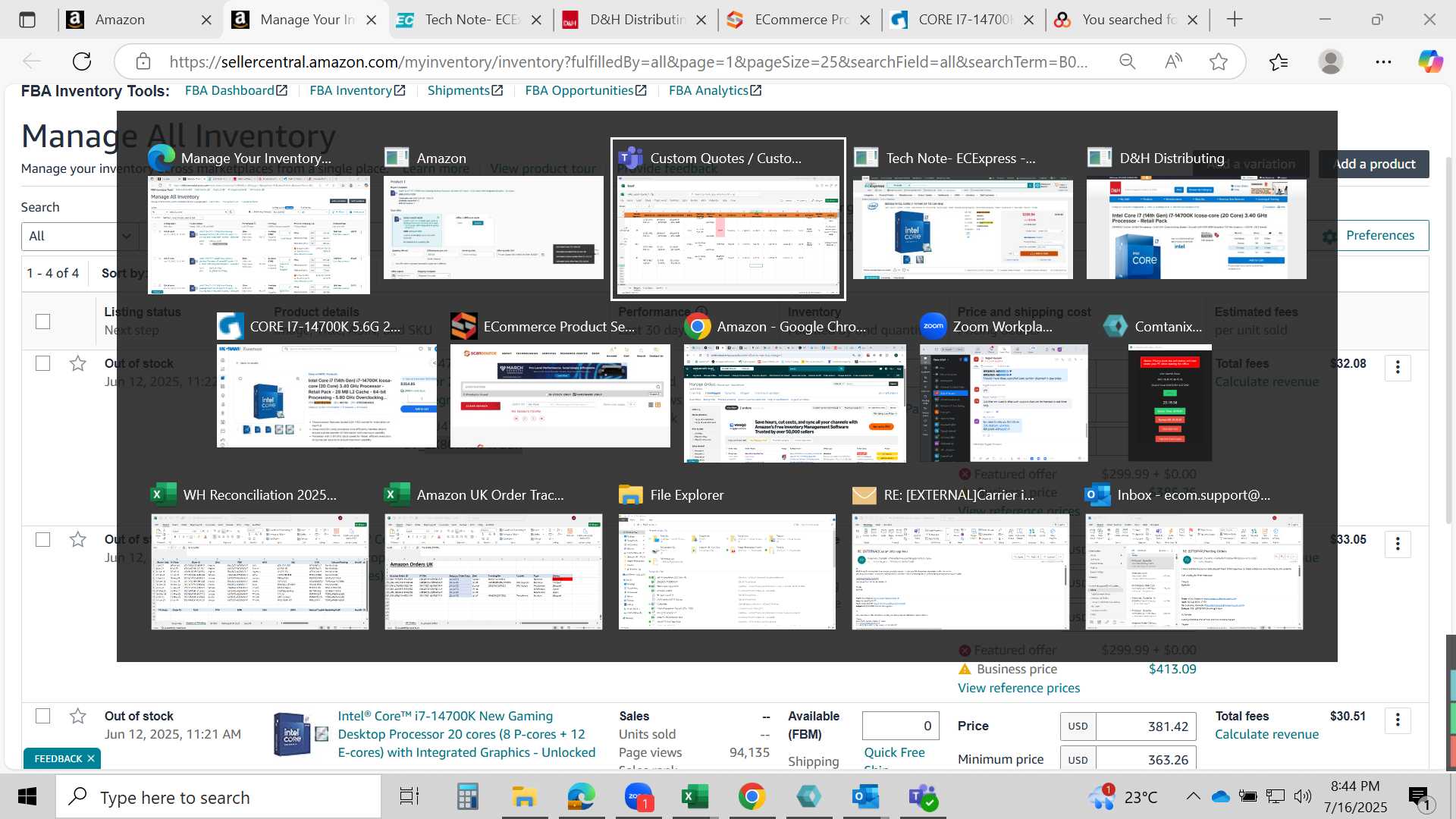Open Excel from the taskbar
This screenshot has height=819, width=1456.
695,797
